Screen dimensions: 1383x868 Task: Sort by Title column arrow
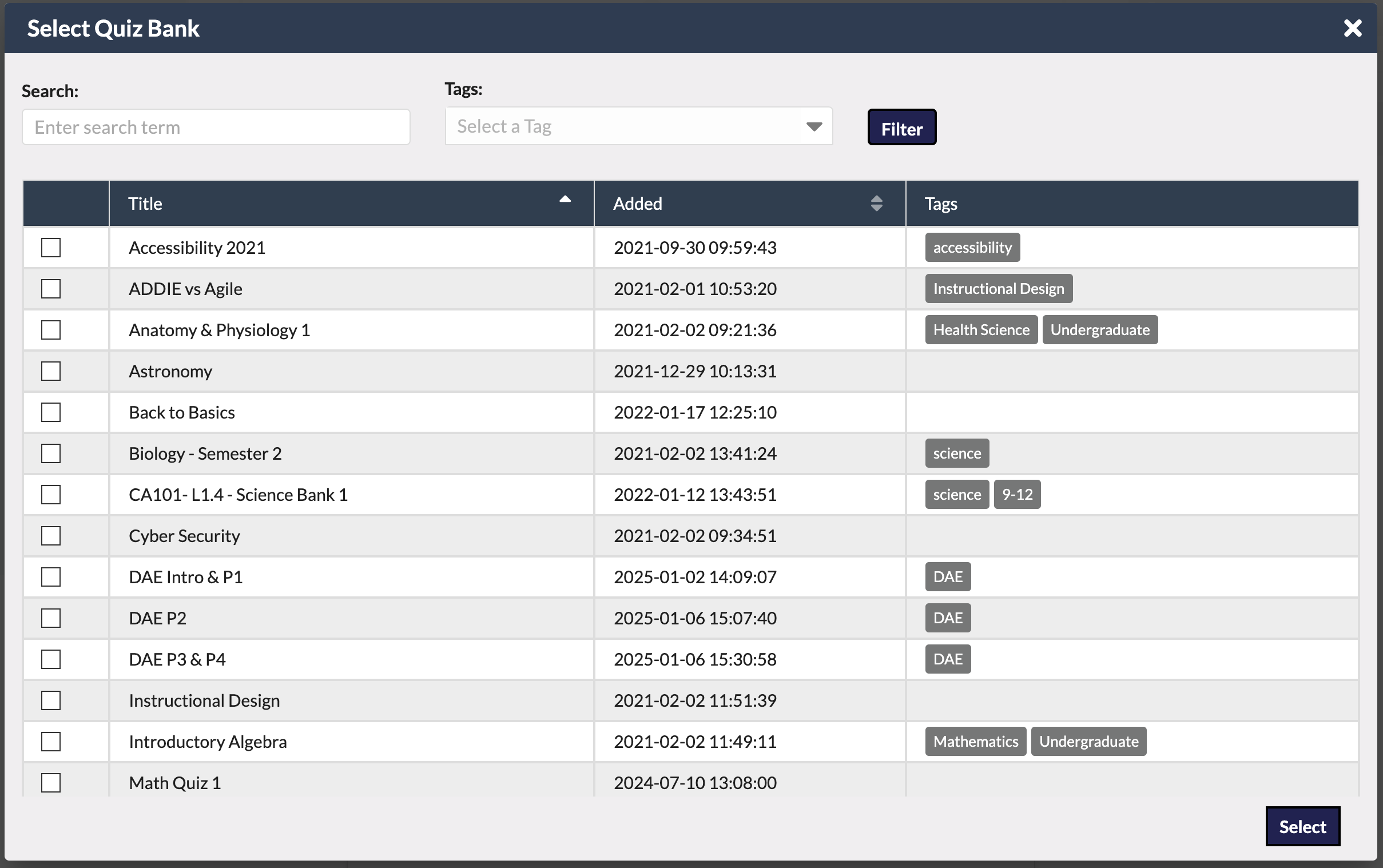click(565, 199)
